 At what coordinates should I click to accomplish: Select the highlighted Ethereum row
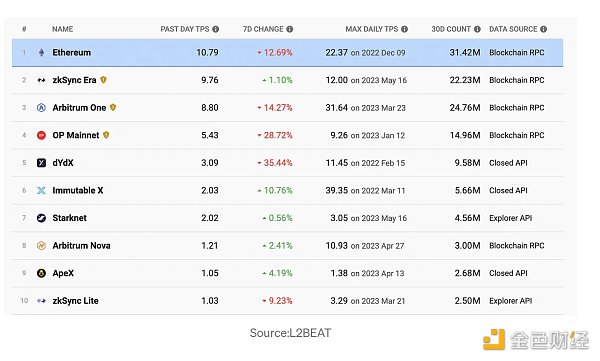pos(287,52)
